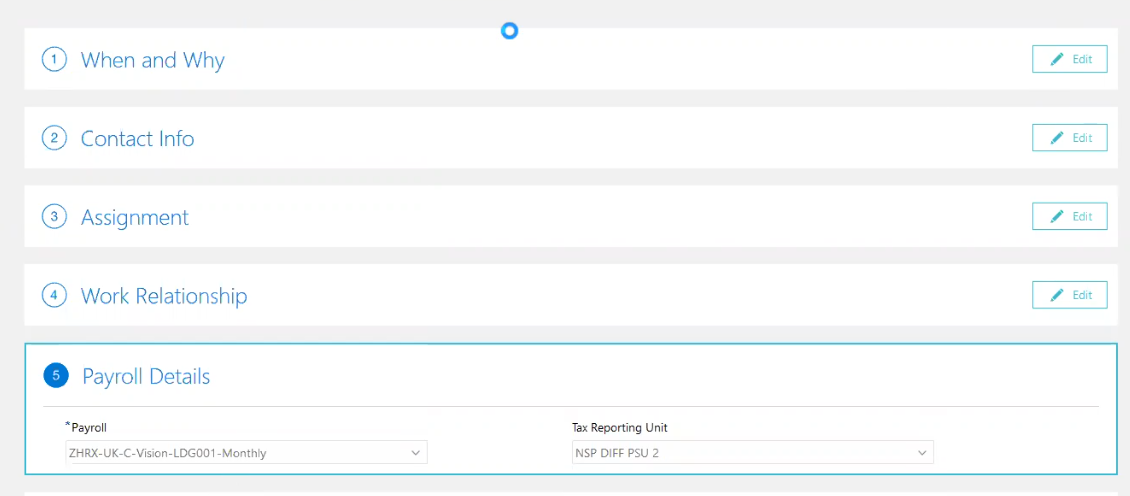Click the Payroll Details section heading
This screenshot has height=496, width=1130.
point(146,376)
